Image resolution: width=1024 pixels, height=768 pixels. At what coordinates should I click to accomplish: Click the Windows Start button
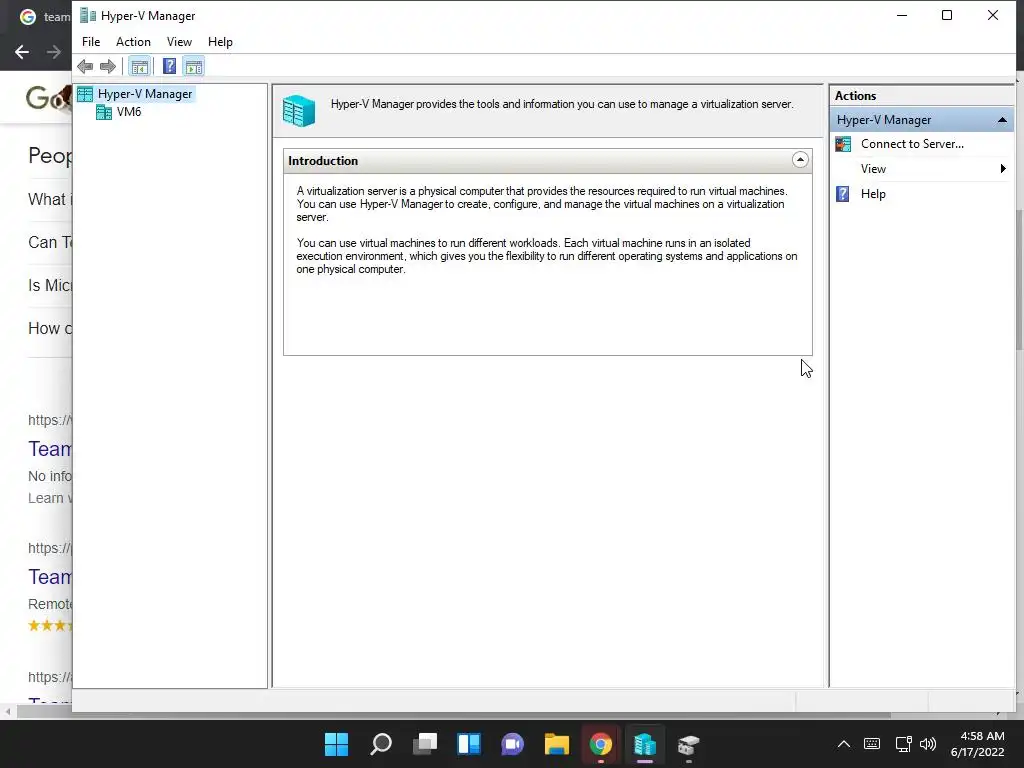click(336, 744)
